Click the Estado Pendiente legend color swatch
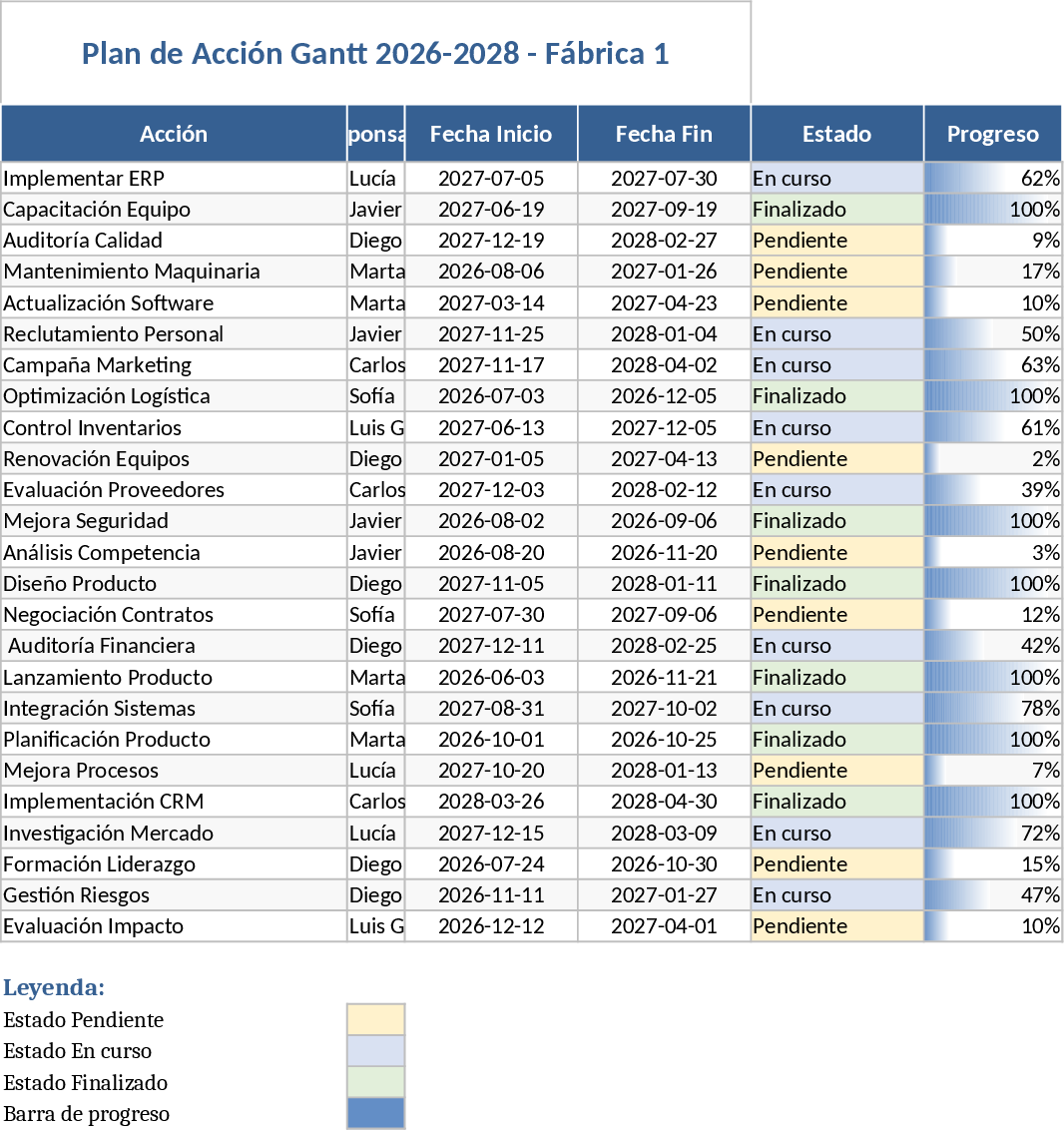This screenshot has height=1130, width=1064. (x=375, y=1019)
